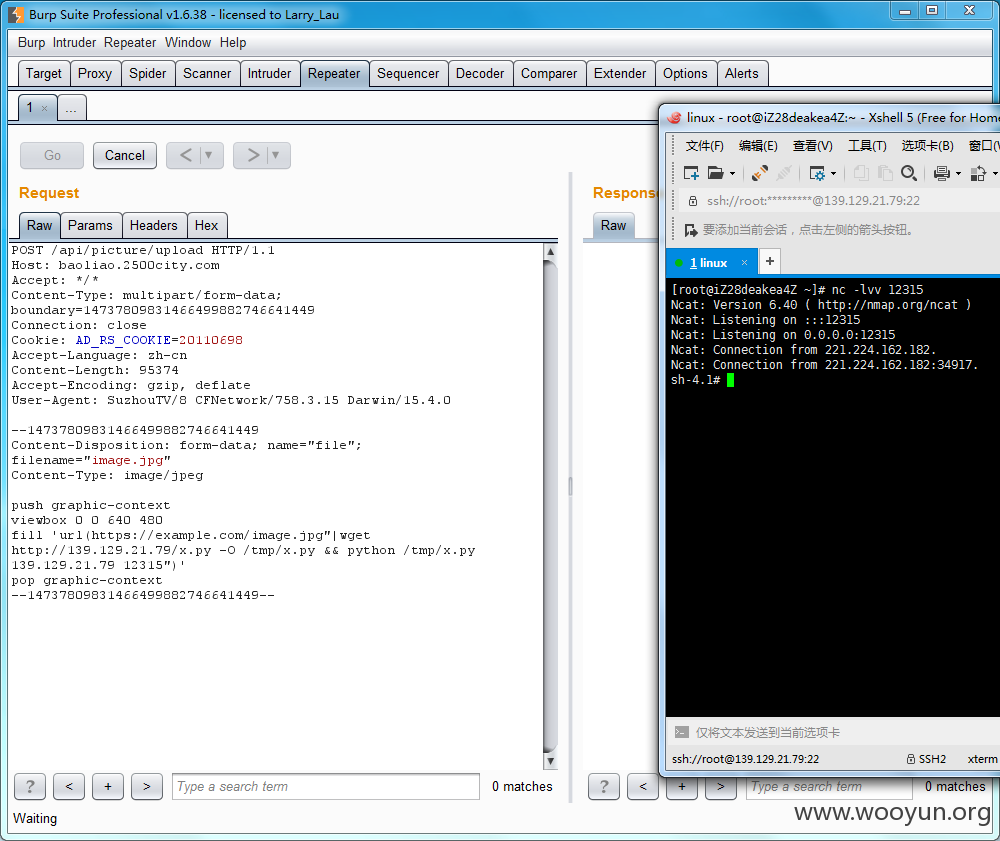Select the Params request view tab
1000x841 pixels.
coord(90,226)
